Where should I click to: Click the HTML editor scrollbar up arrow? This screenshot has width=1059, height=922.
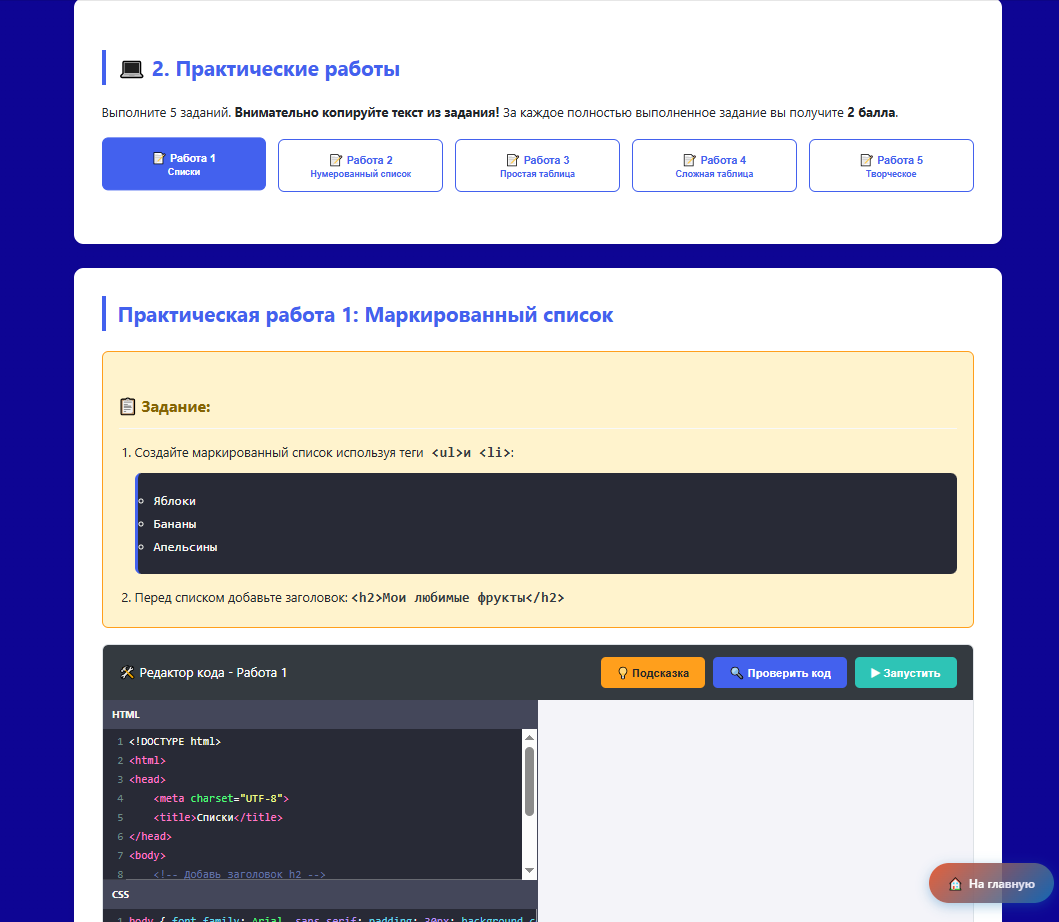530,738
